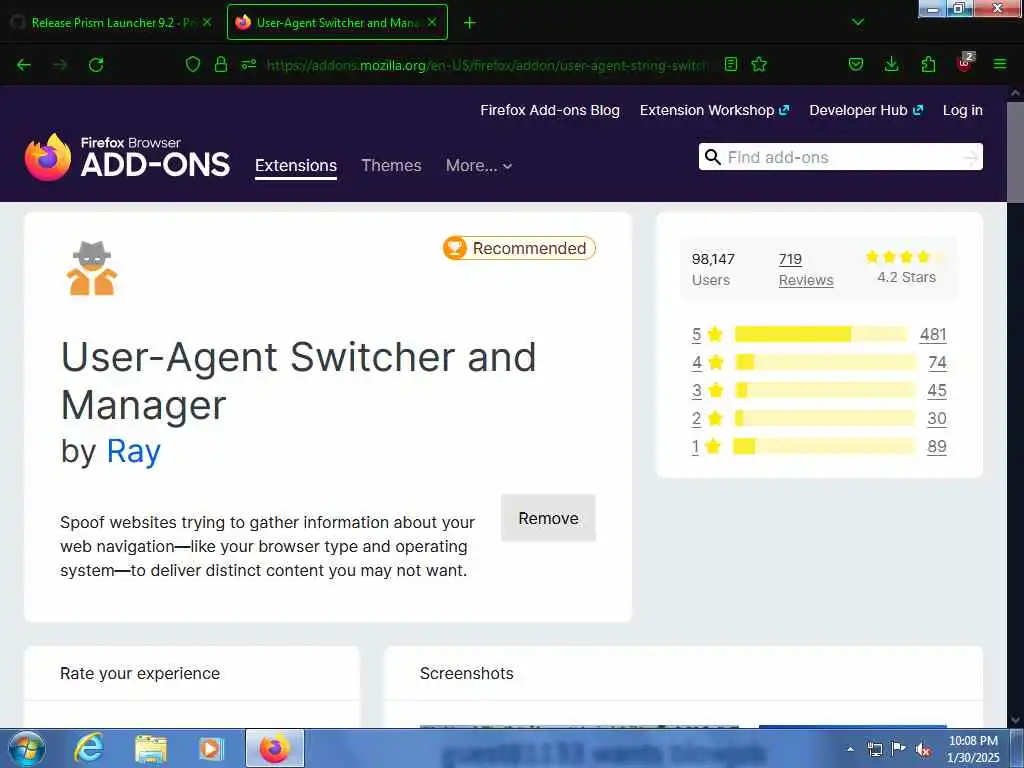The image size is (1024, 768).
Task: Open site permissions icon in address bar
Action: point(249,64)
